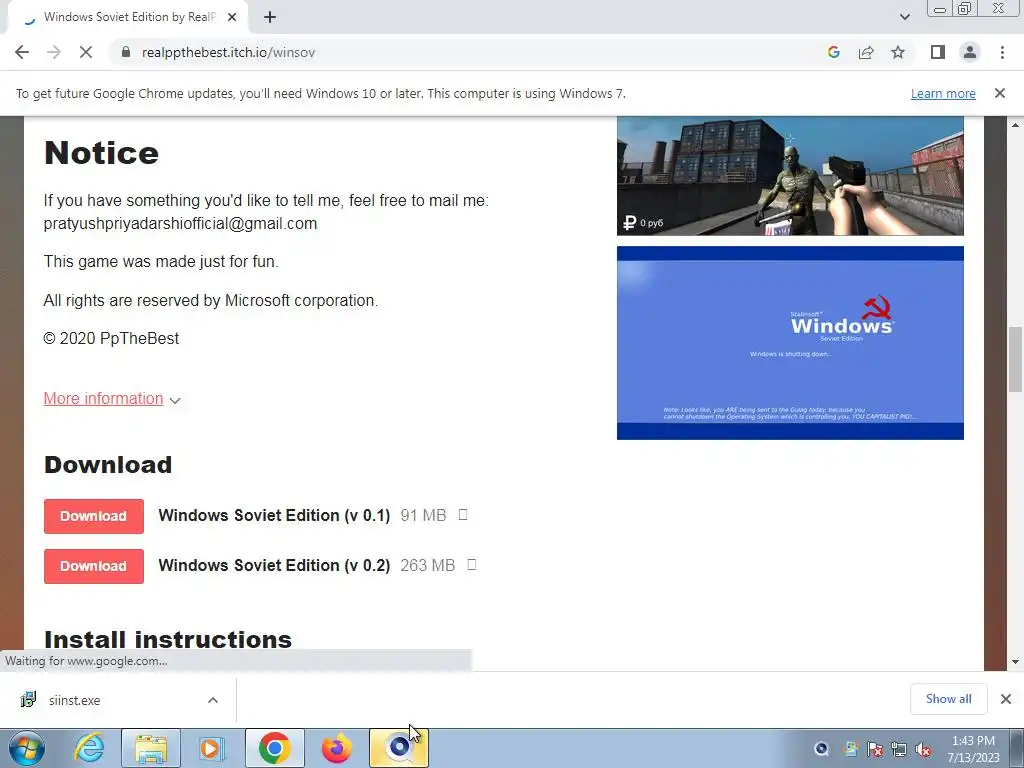Dismiss the Chrome update notice bar
1024x768 pixels.
coord(999,93)
